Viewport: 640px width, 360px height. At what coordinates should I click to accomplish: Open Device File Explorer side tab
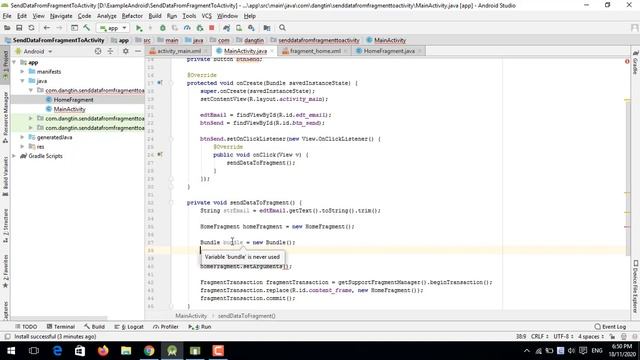point(636,287)
